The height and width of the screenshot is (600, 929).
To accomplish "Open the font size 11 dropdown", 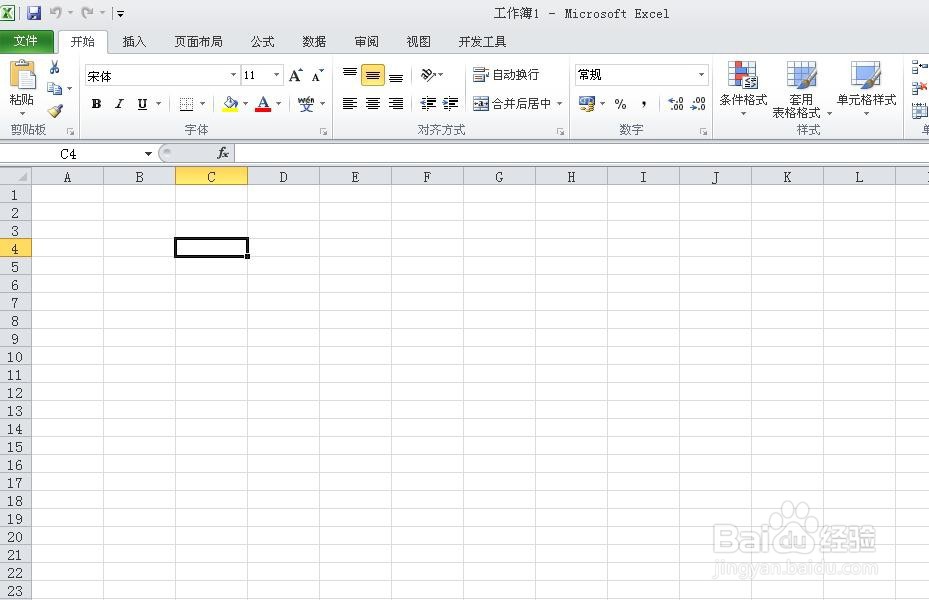I will (x=276, y=75).
